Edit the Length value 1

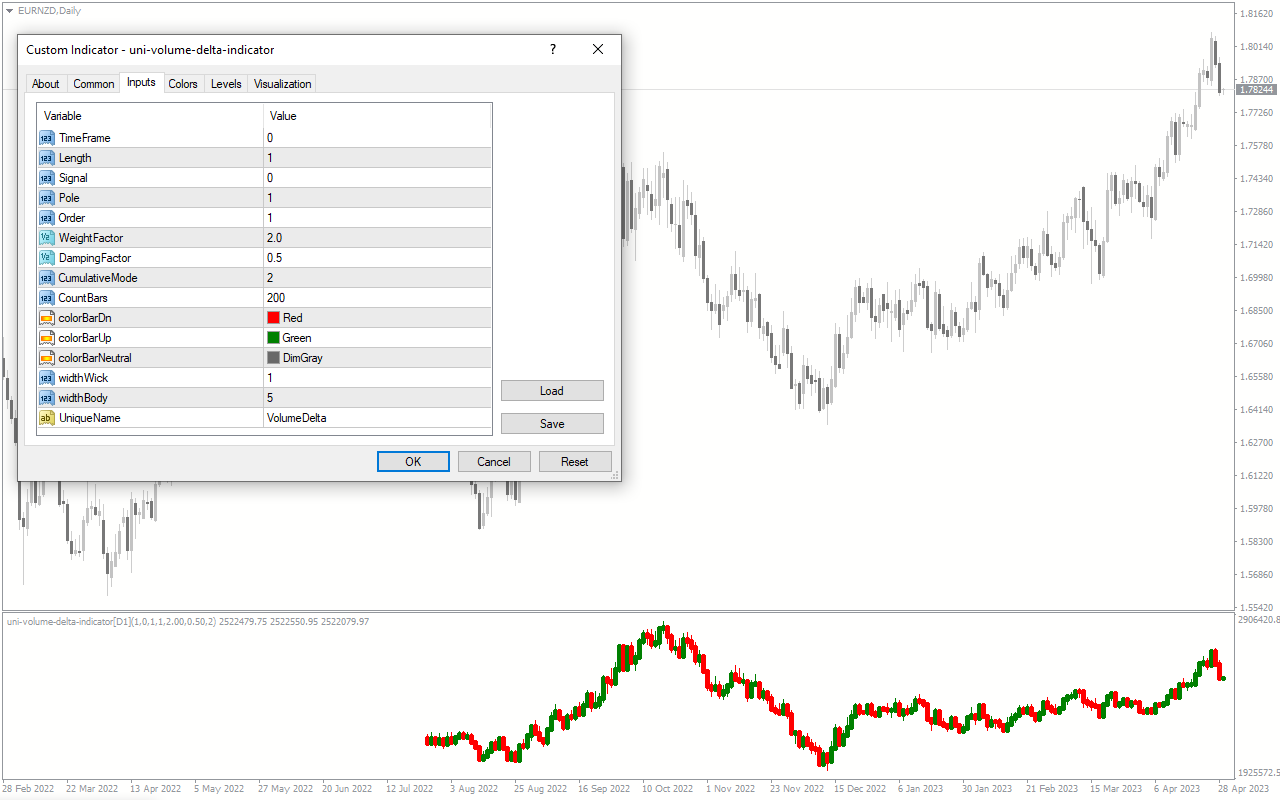click(377, 158)
